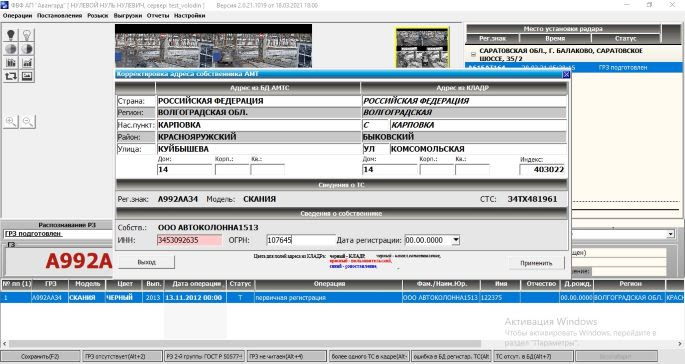Click the zoom in magnifier icon
This screenshot has width=685, height=364.
point(11,121)
